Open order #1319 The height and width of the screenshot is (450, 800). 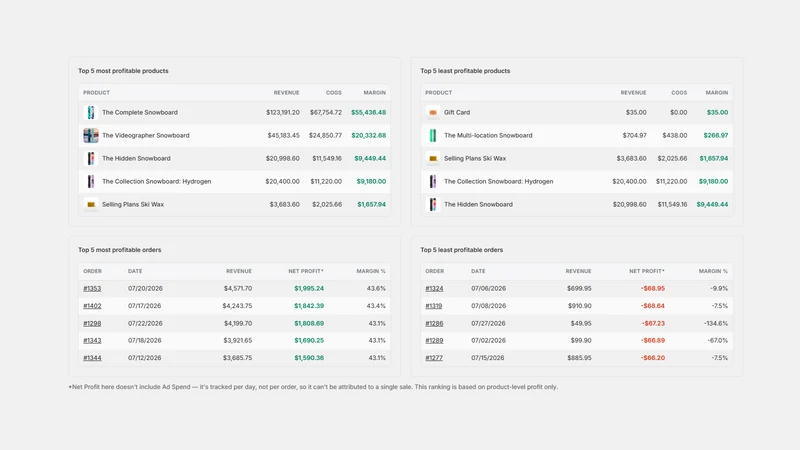(x=434, y=306)
